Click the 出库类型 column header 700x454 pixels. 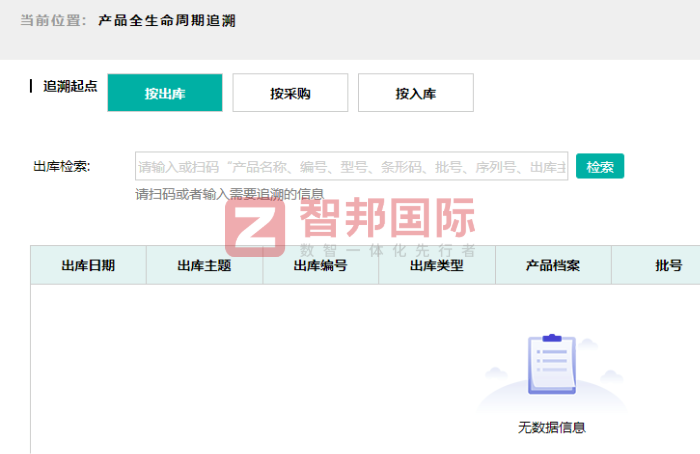(437, 265)
